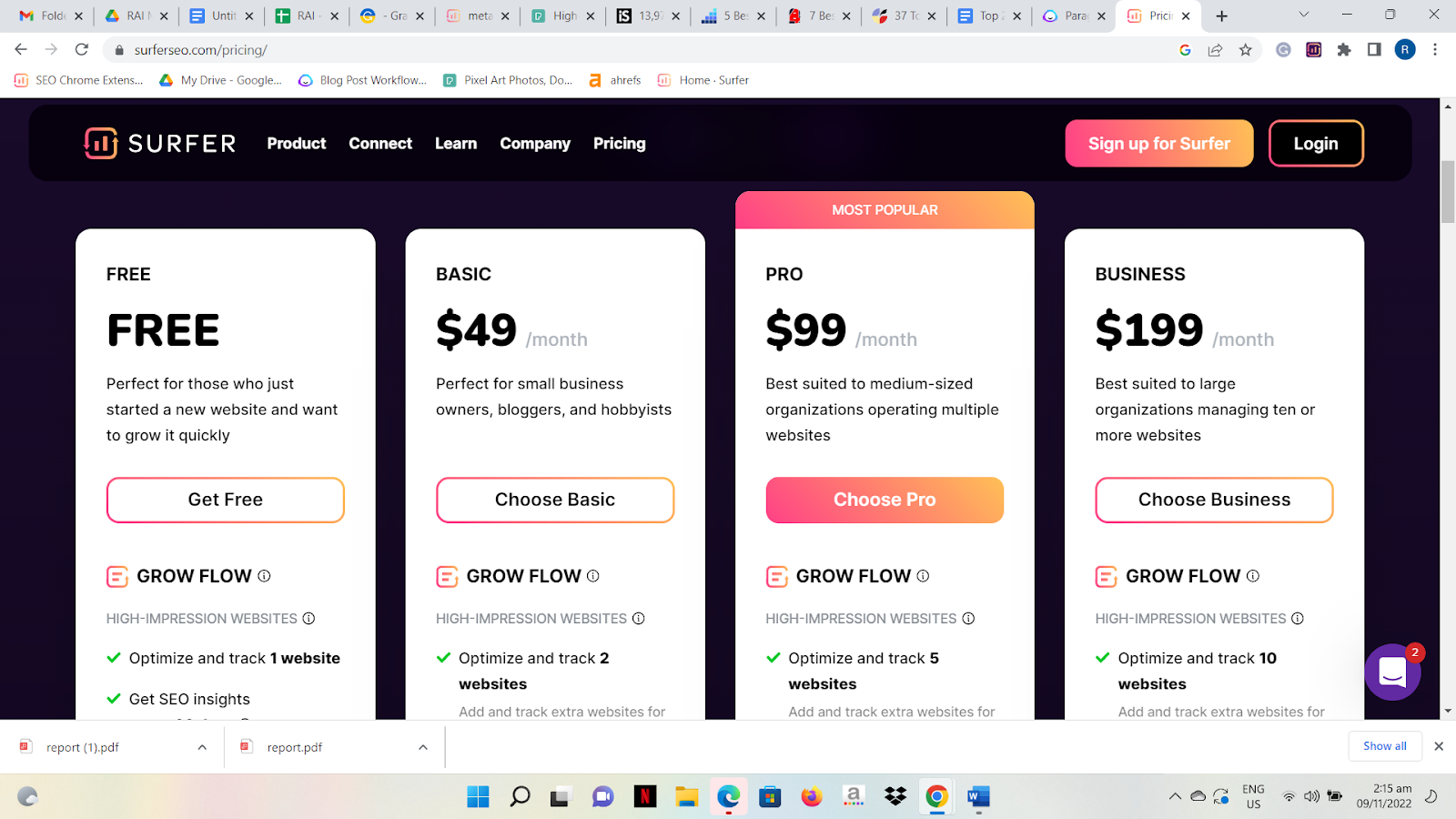Open Netflix from the Windows taskbar
1456x819 pixels.
(x=645, y=797)
